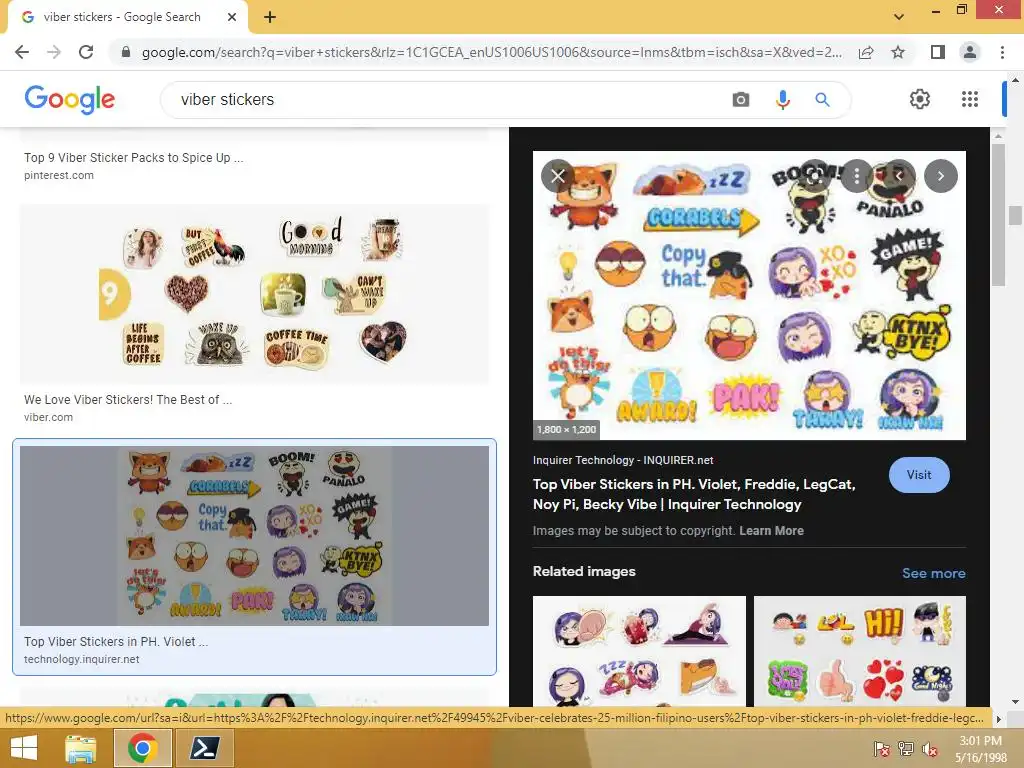The width and height of the screenshot is (1024, 768).
Task: Open the tab search dropdown arrow
Action: pyautogui.click(x=899, y=18)
